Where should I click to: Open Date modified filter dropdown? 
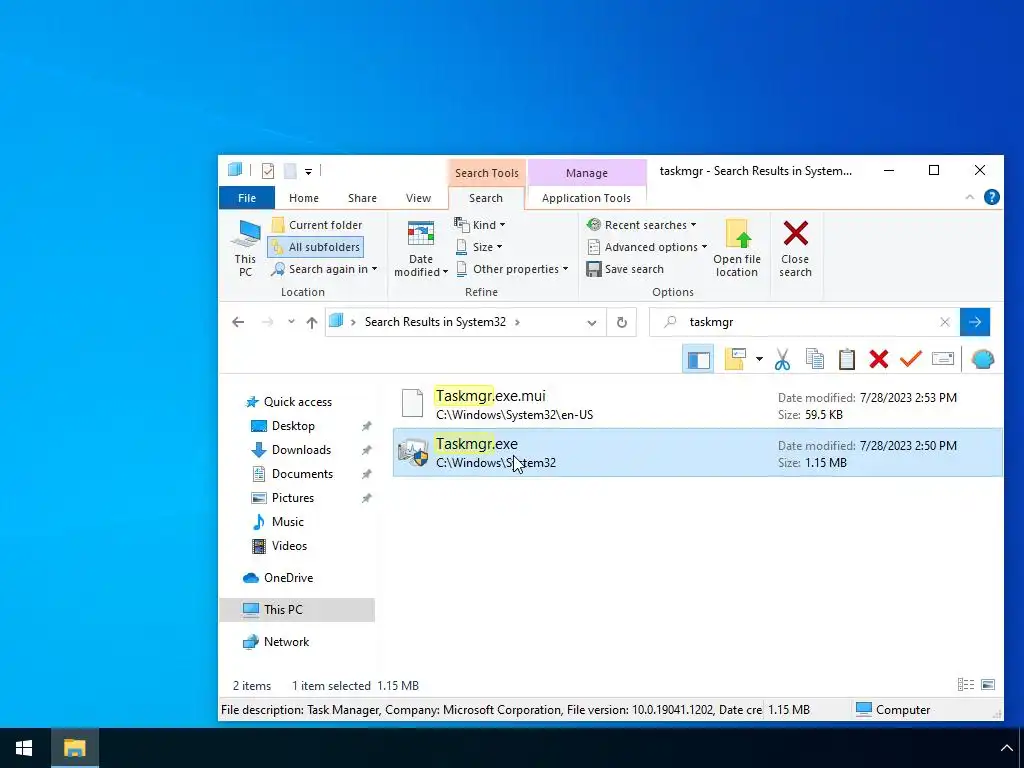click(x=421, y=249)
